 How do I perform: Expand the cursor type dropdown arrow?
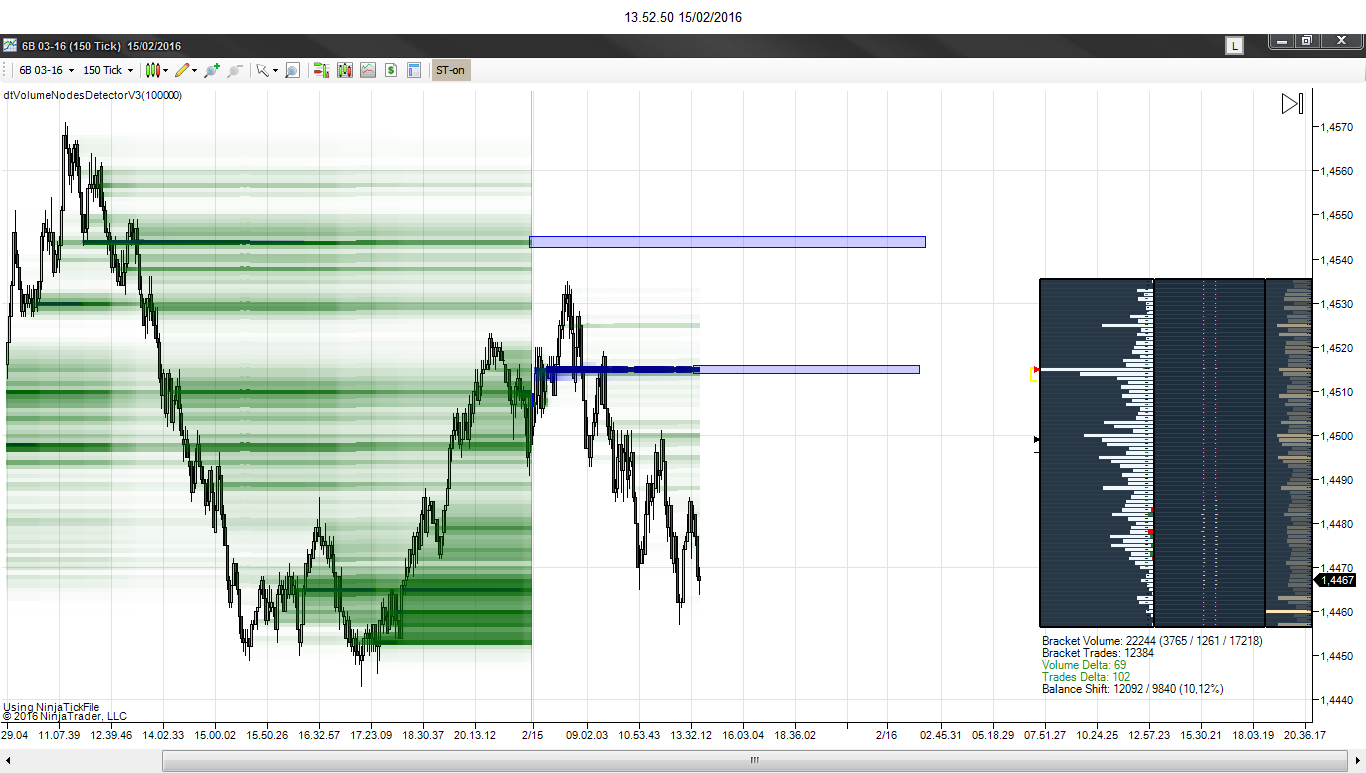[x=275, y=71]
